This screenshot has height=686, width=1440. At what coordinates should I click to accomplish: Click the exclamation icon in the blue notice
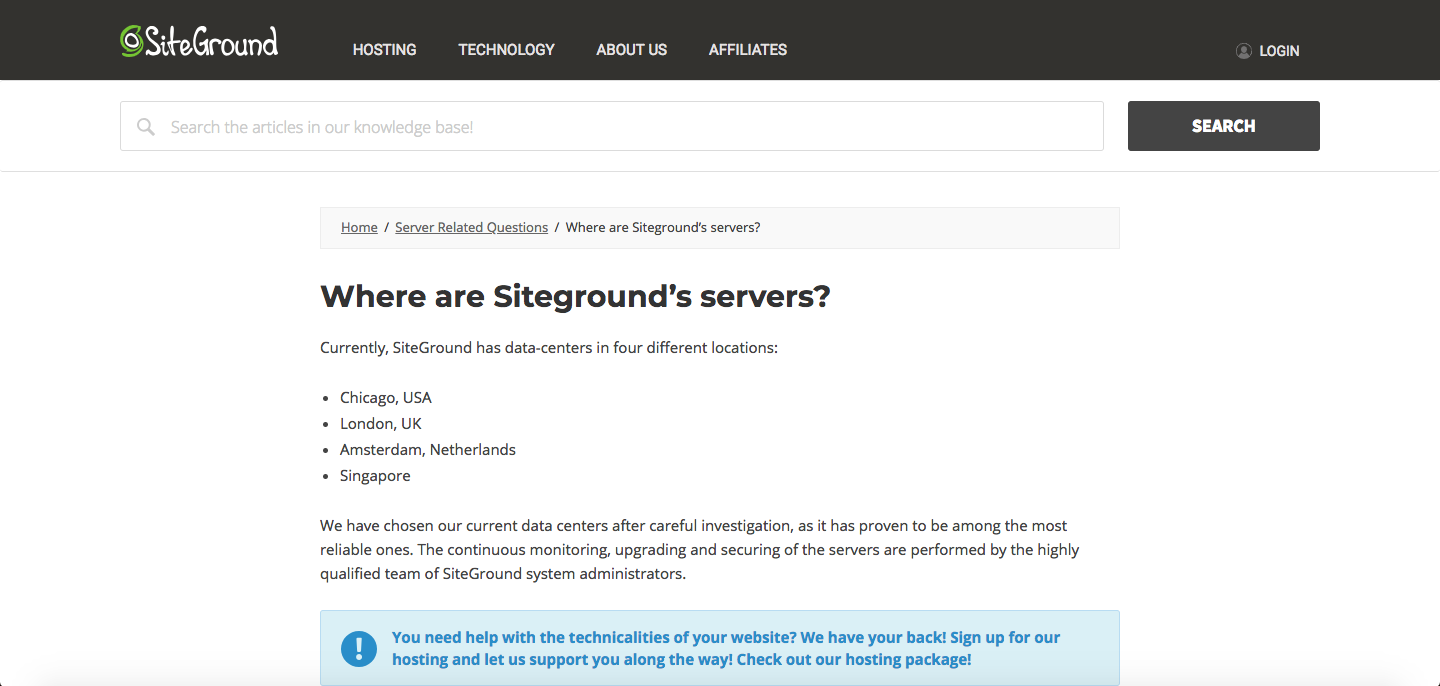coord(359,648)
